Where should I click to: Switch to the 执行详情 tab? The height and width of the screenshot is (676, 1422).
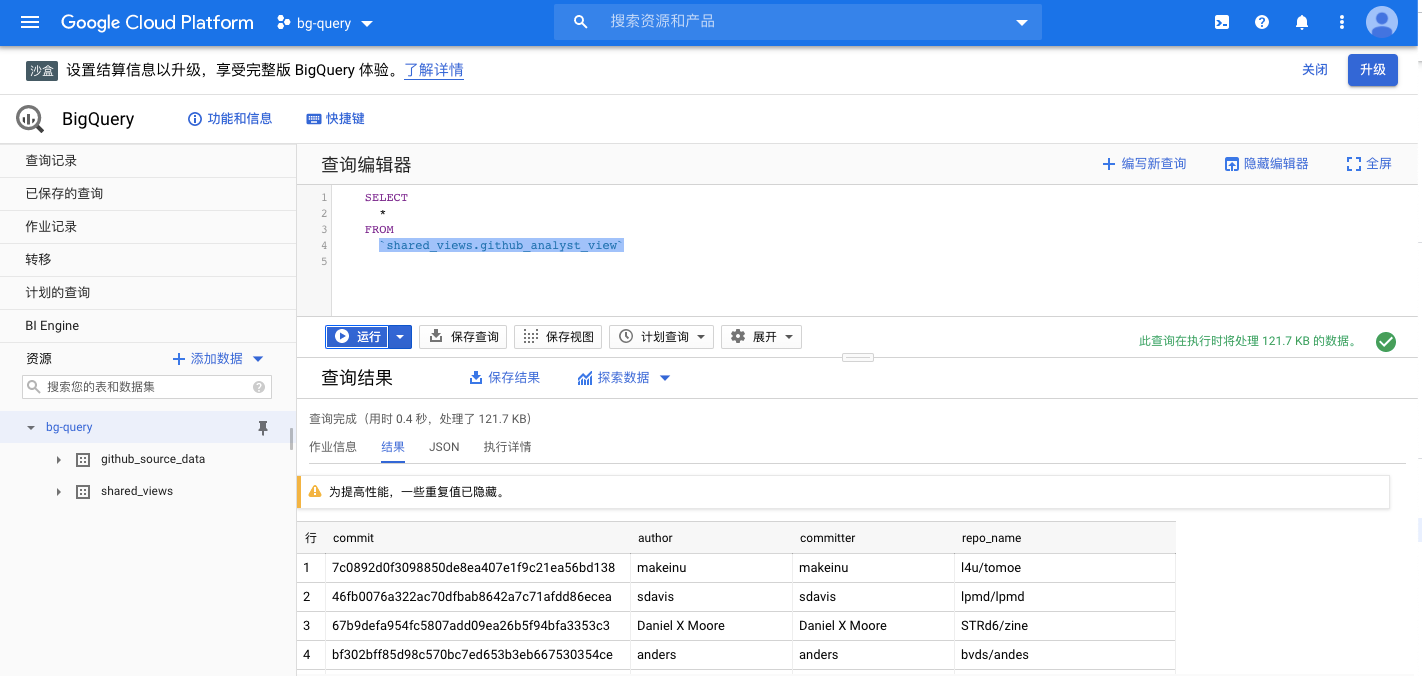click(507, 447)
